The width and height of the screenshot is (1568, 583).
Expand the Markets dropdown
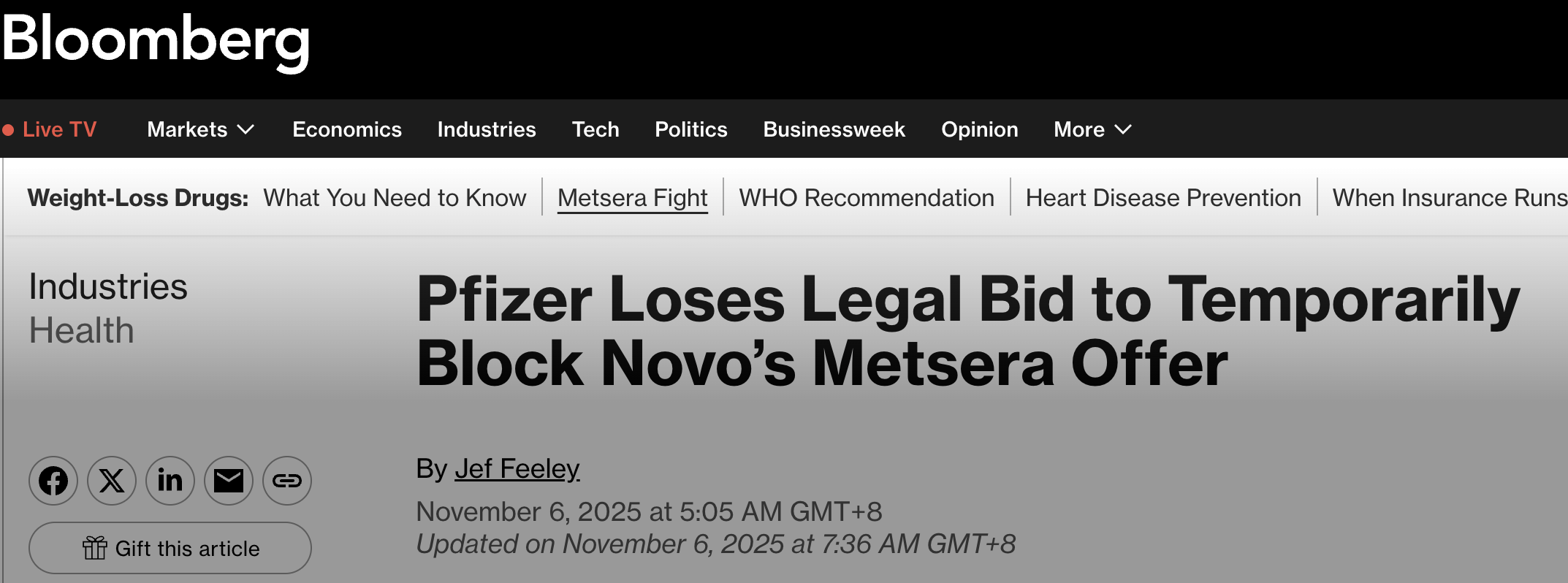[246, 130]
